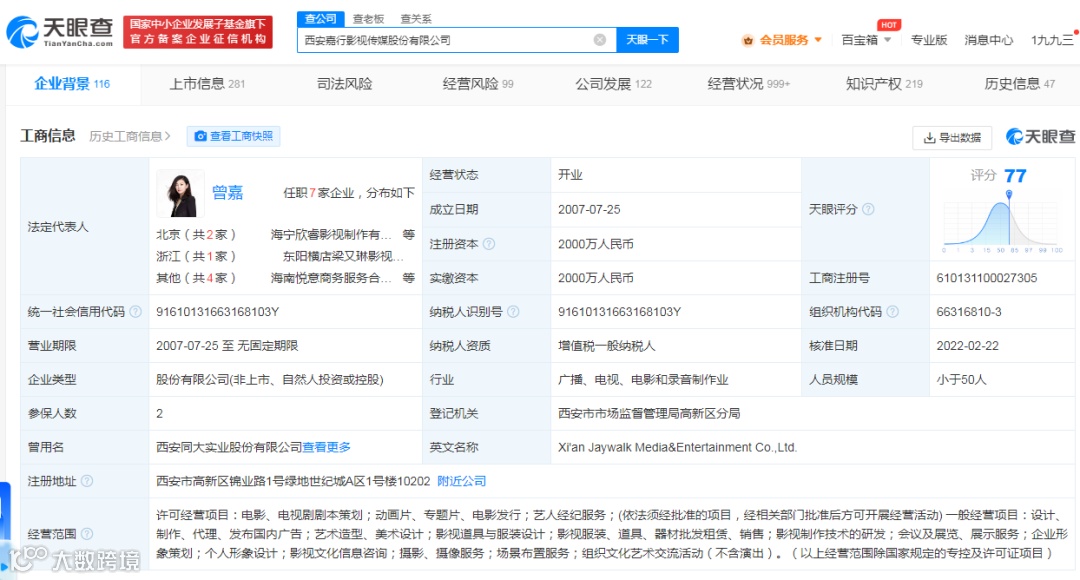Viewport: 1080px width, 580px height.
Task: Select the 人员规模 value 小于50人
Action: click(961, 379)
